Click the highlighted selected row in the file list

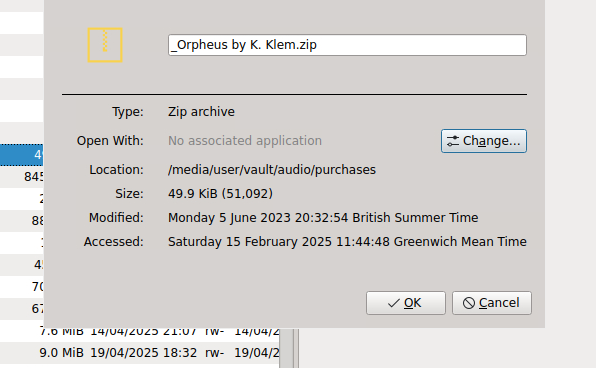tap(22, 155)
